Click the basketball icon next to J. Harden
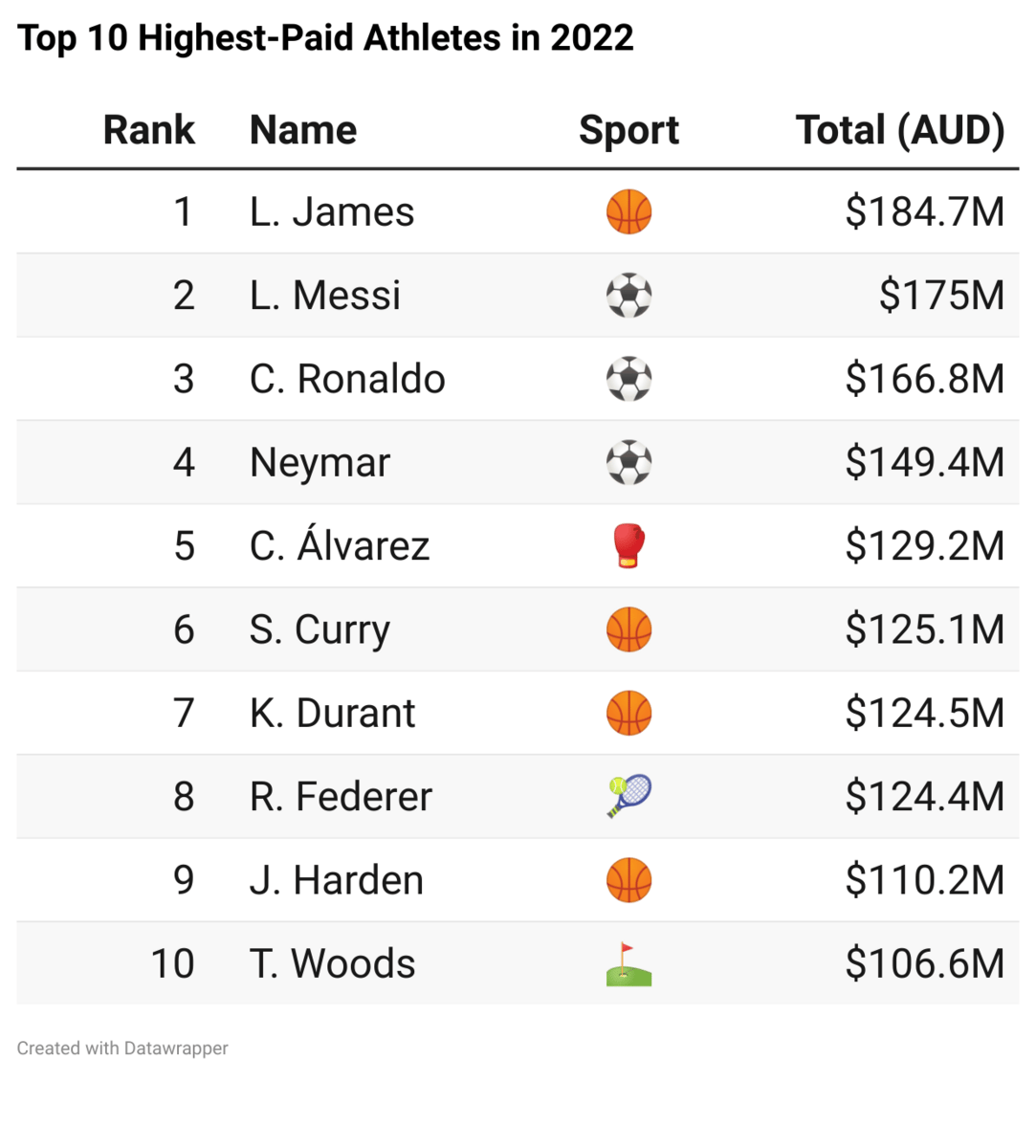Screen dimensions: 1036x1148 click(x=628, y=880)
